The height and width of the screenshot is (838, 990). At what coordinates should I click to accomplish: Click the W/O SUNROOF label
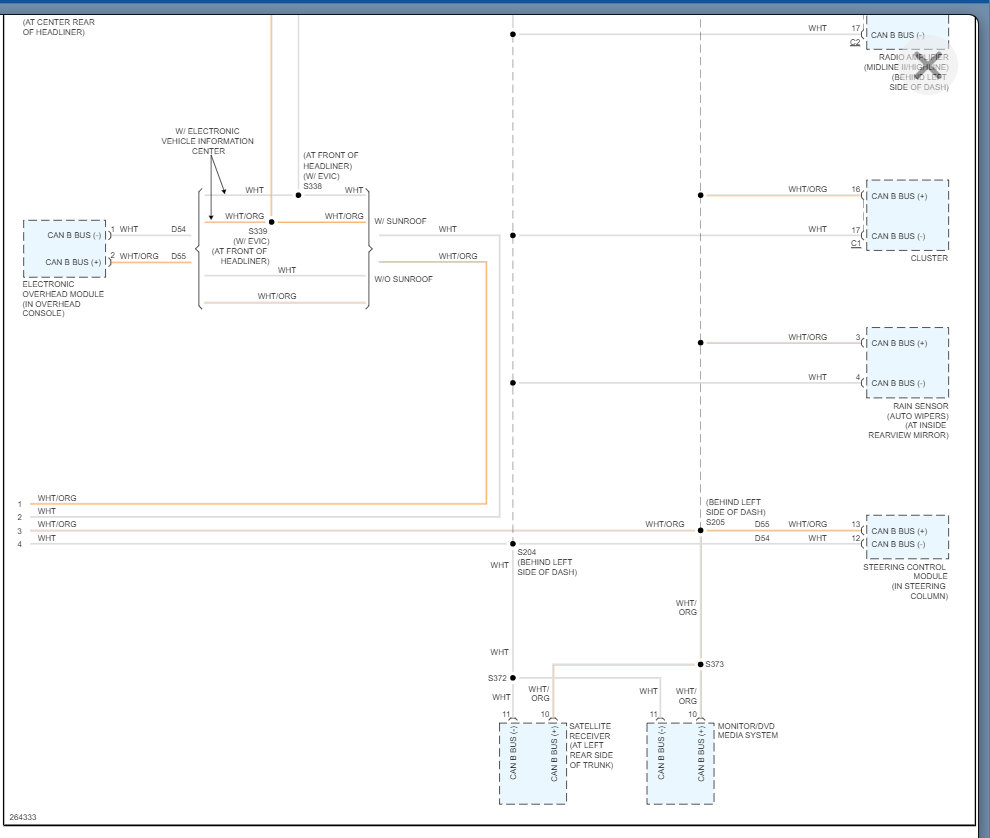pos(403,279)
